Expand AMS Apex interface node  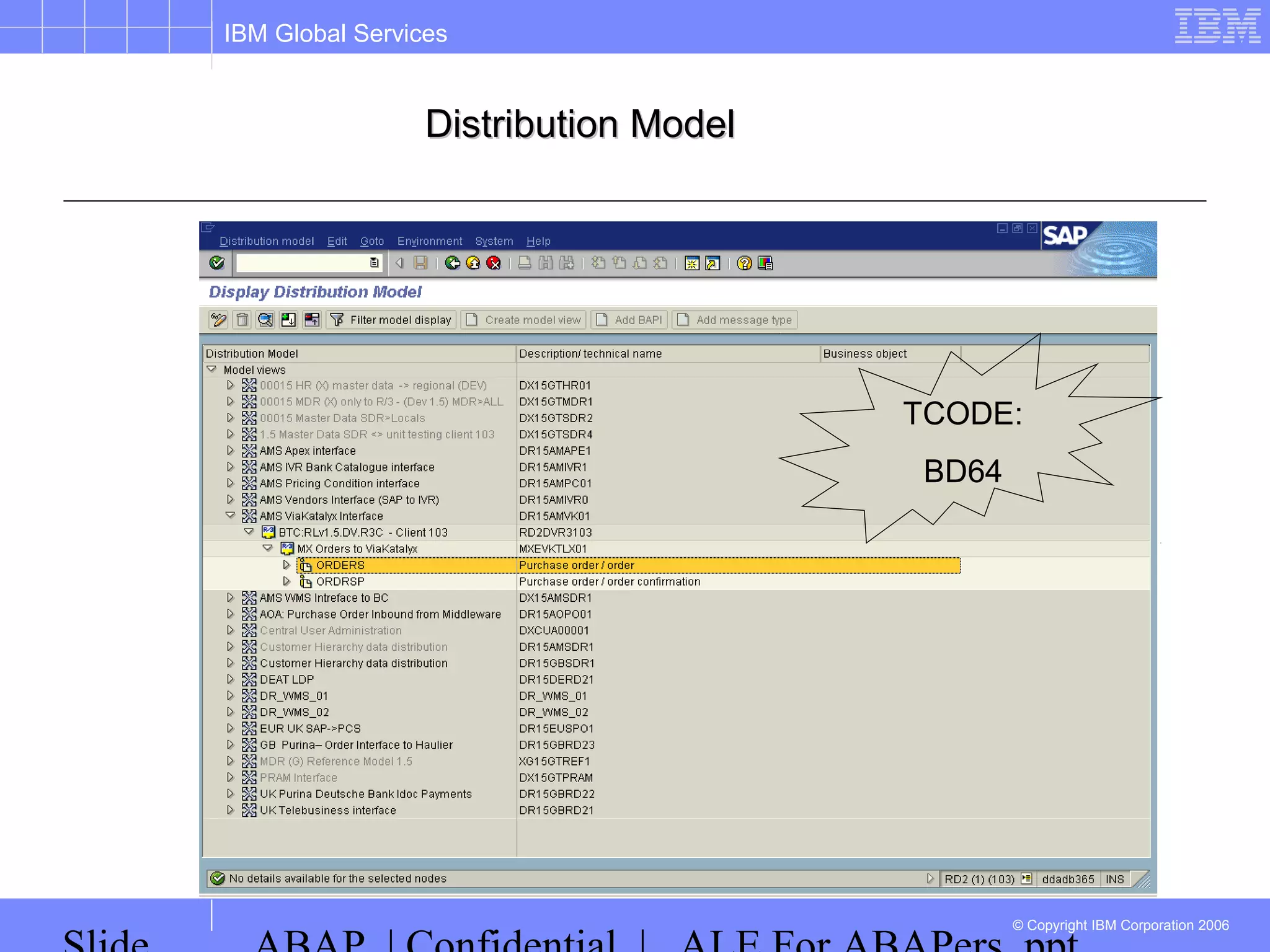coord(230,451)
